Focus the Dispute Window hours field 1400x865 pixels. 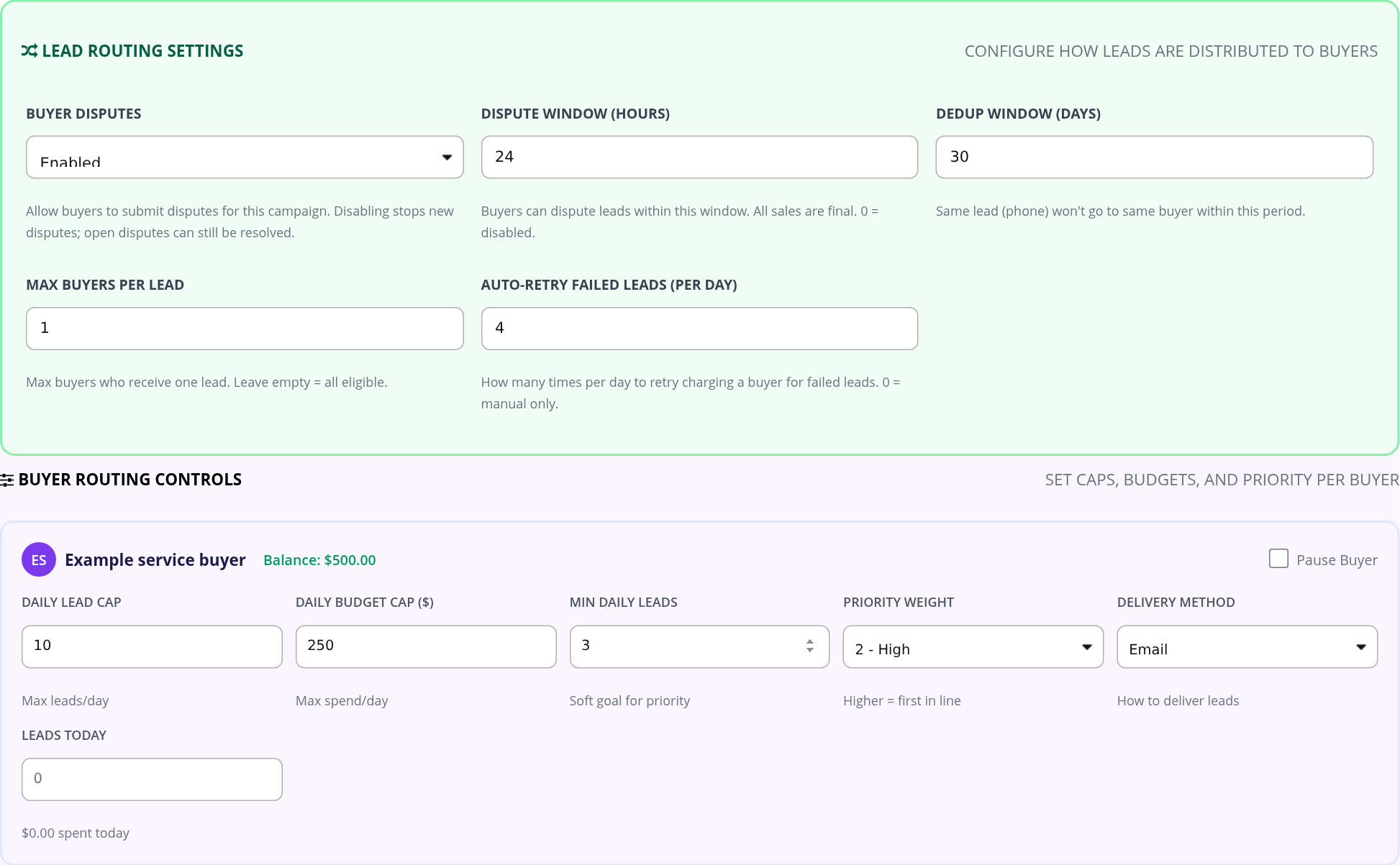click(x=699, y=157)
